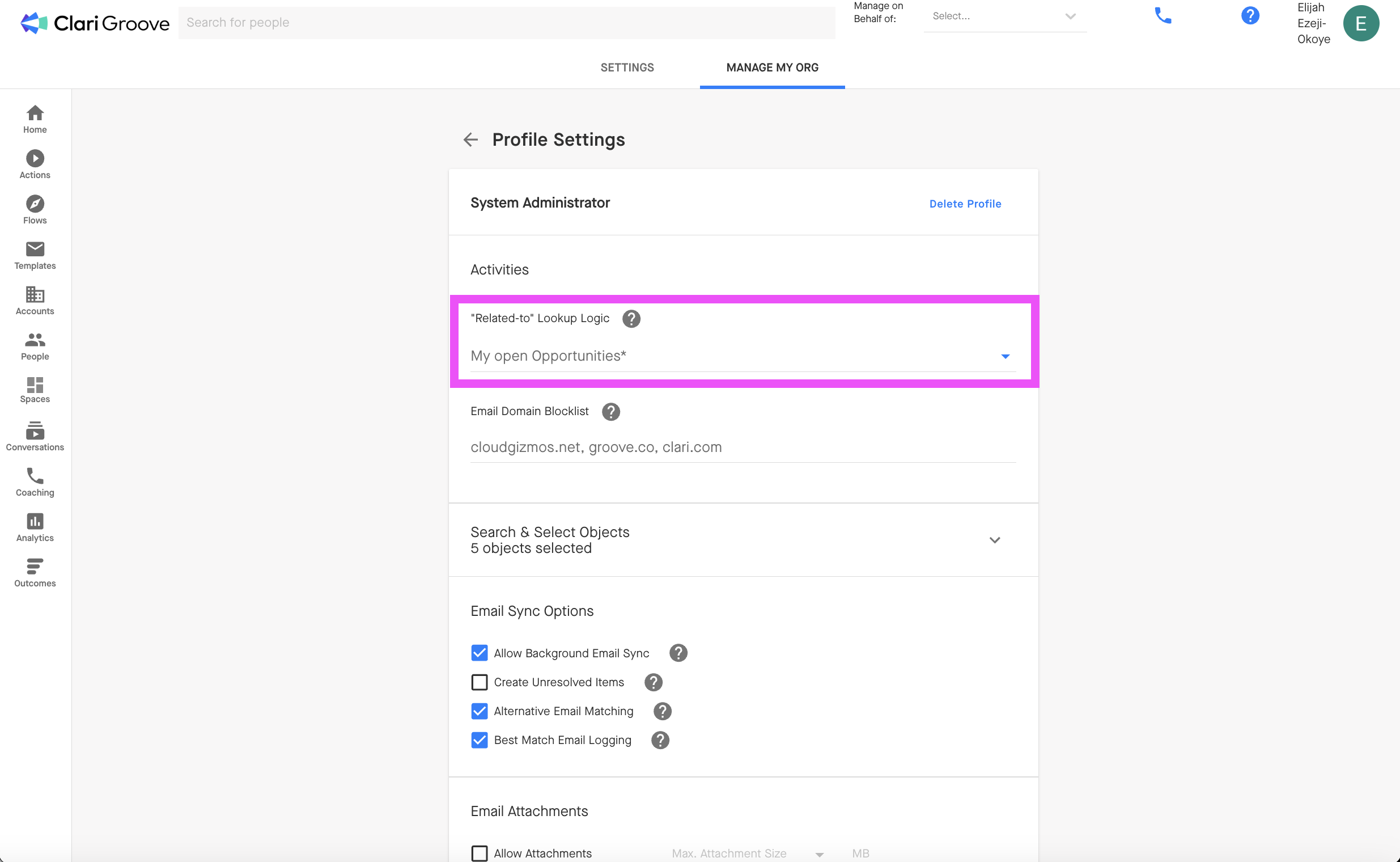Viewport: 1400px width, 862px height.
Task: Open People in the sidebar
Action: (x=35, y=345)
